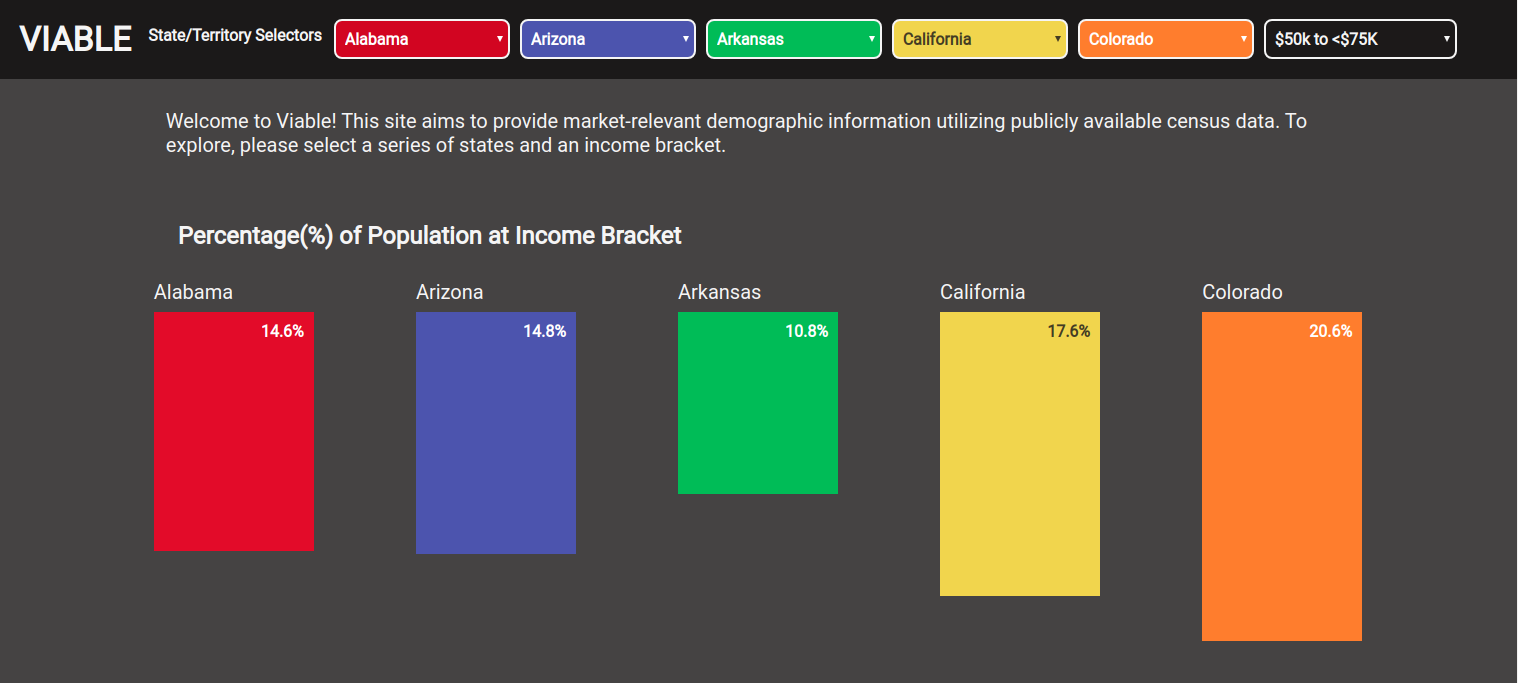This screenshot has height=683, width=1518.
Task: Open the blue Arizona state selector
Action: point(608,39)
